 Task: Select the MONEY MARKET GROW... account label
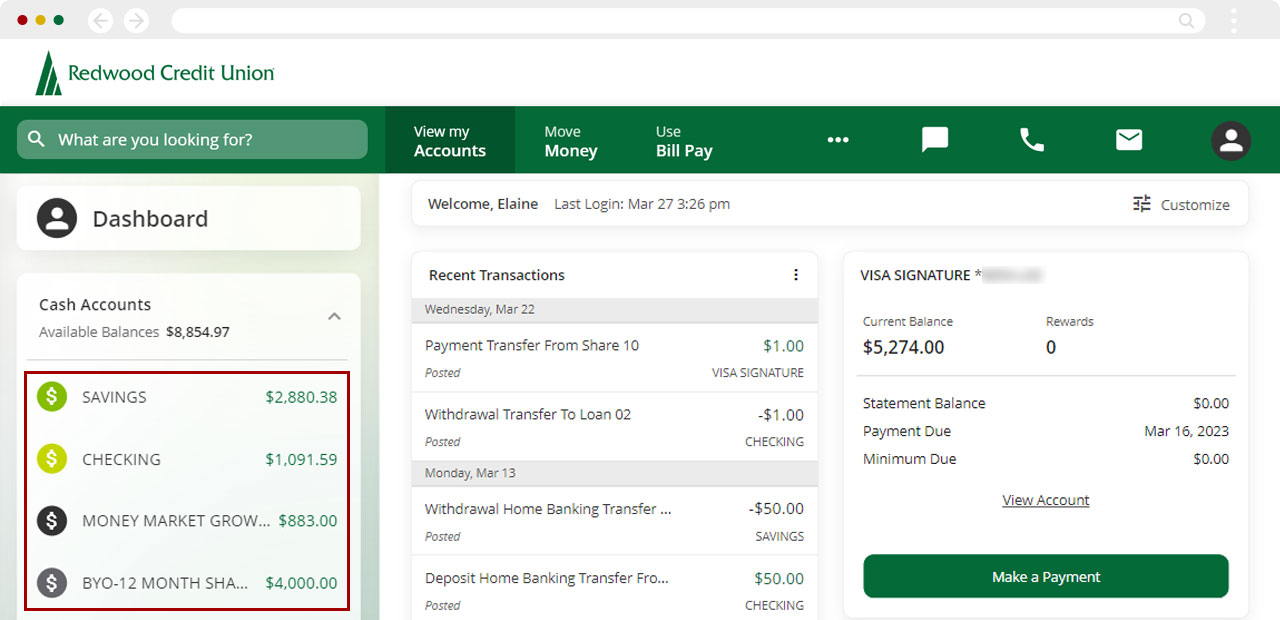pos(176,521)
